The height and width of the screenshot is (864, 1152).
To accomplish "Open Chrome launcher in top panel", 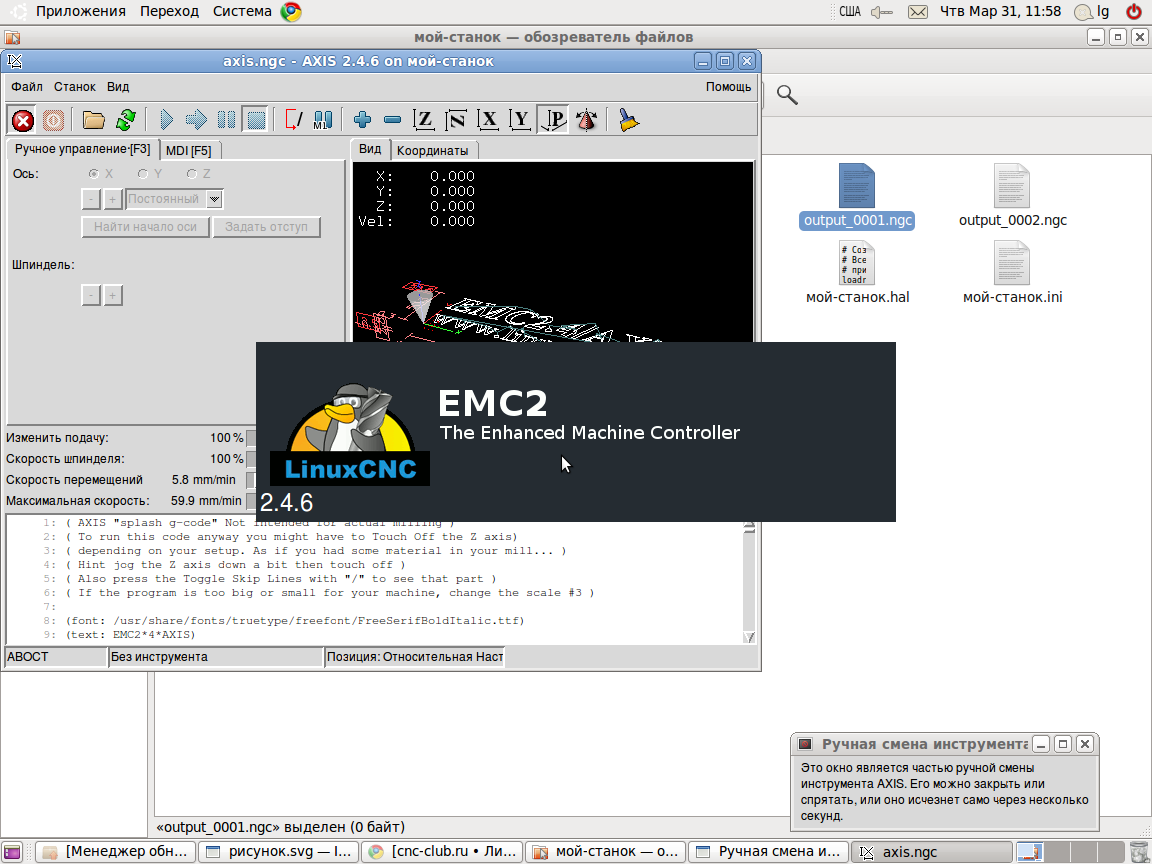I will [x=291, y=12].
